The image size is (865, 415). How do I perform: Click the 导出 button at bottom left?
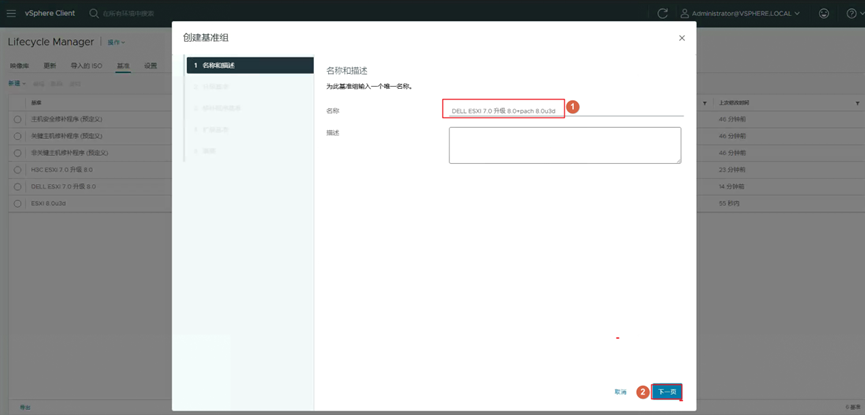tap(25, 407)
